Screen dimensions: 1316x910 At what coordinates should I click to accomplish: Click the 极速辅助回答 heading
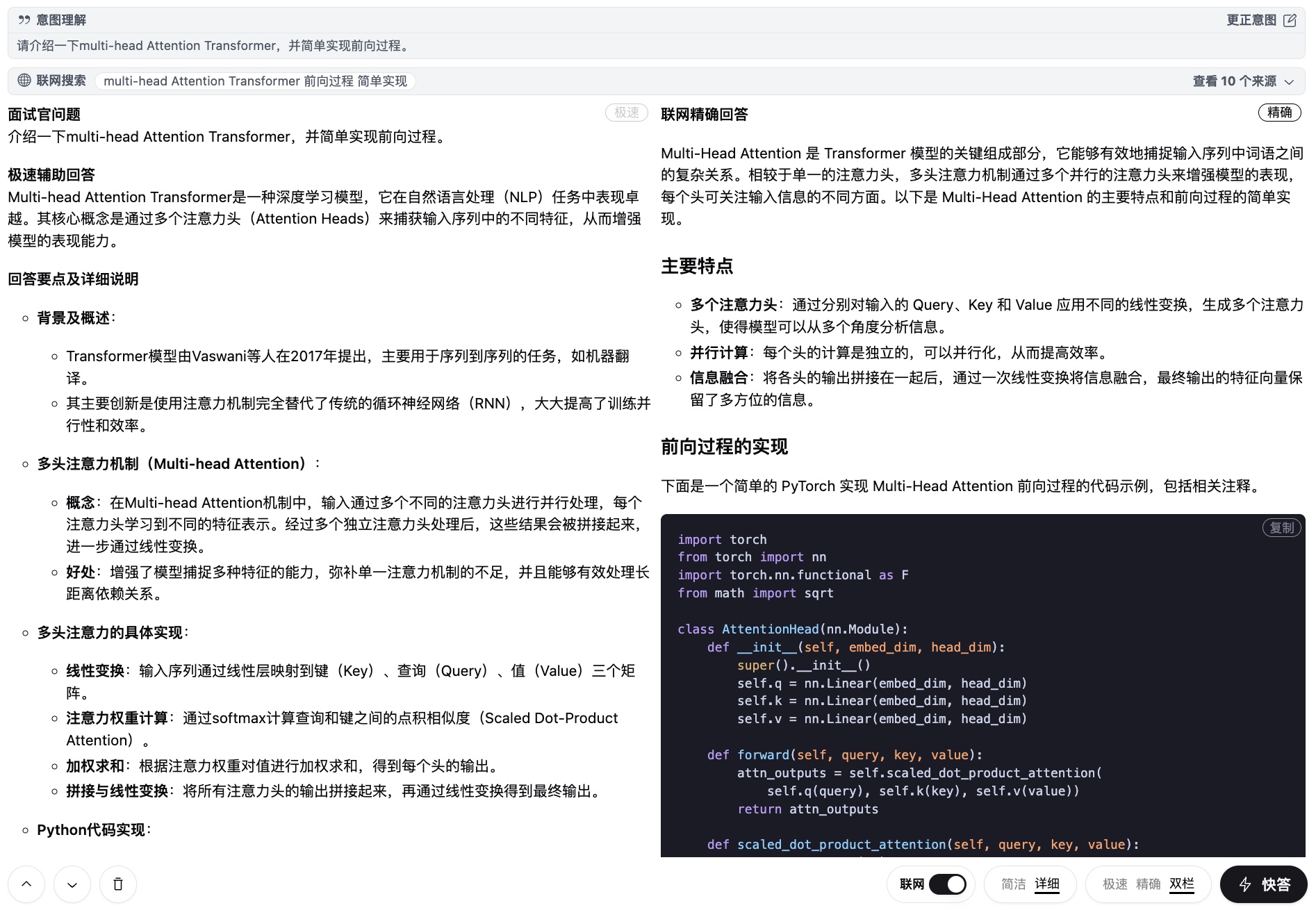tap(51, 174)
